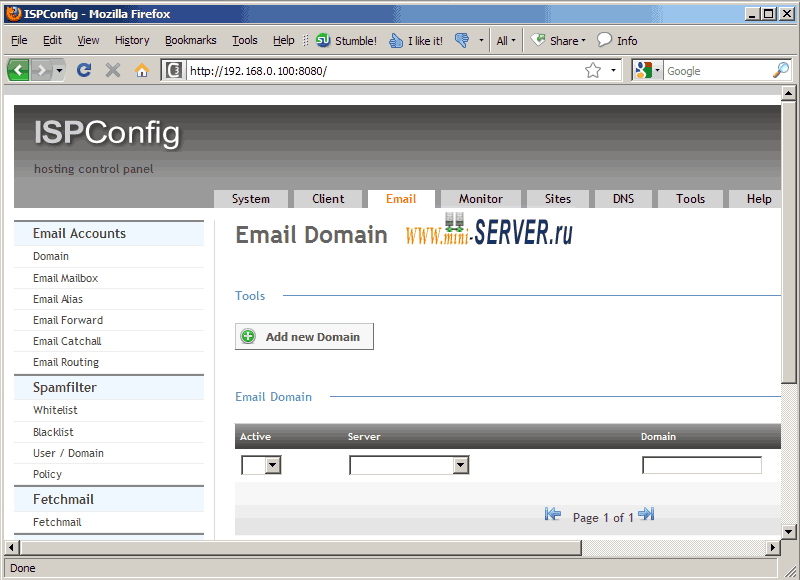Open Email Routing in sidebar

point(66,362)
